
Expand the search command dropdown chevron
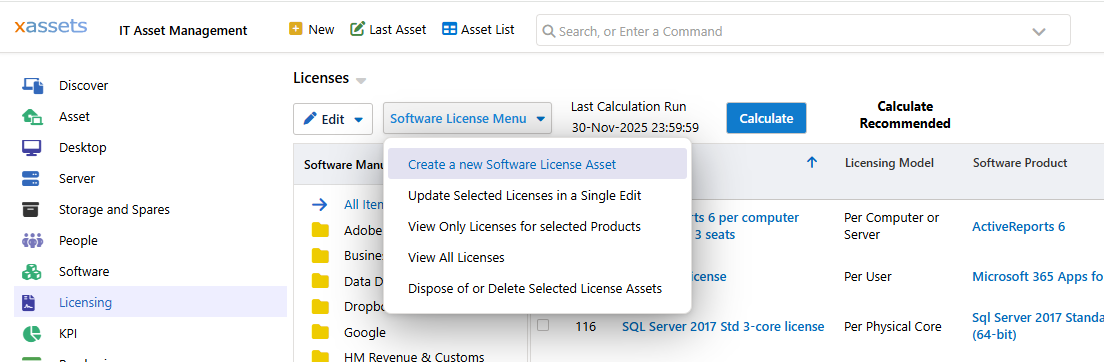1039,32
